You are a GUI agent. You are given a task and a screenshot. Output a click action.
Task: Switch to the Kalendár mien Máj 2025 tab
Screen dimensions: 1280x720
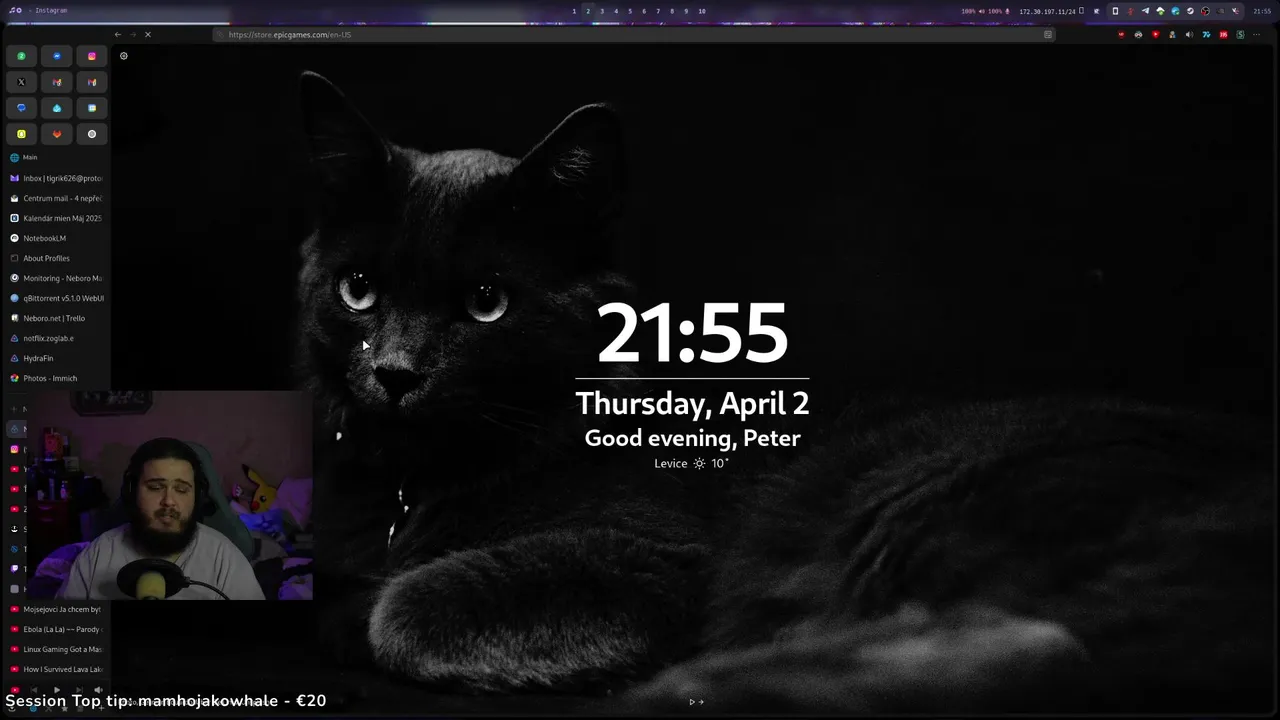click(56, 218)
